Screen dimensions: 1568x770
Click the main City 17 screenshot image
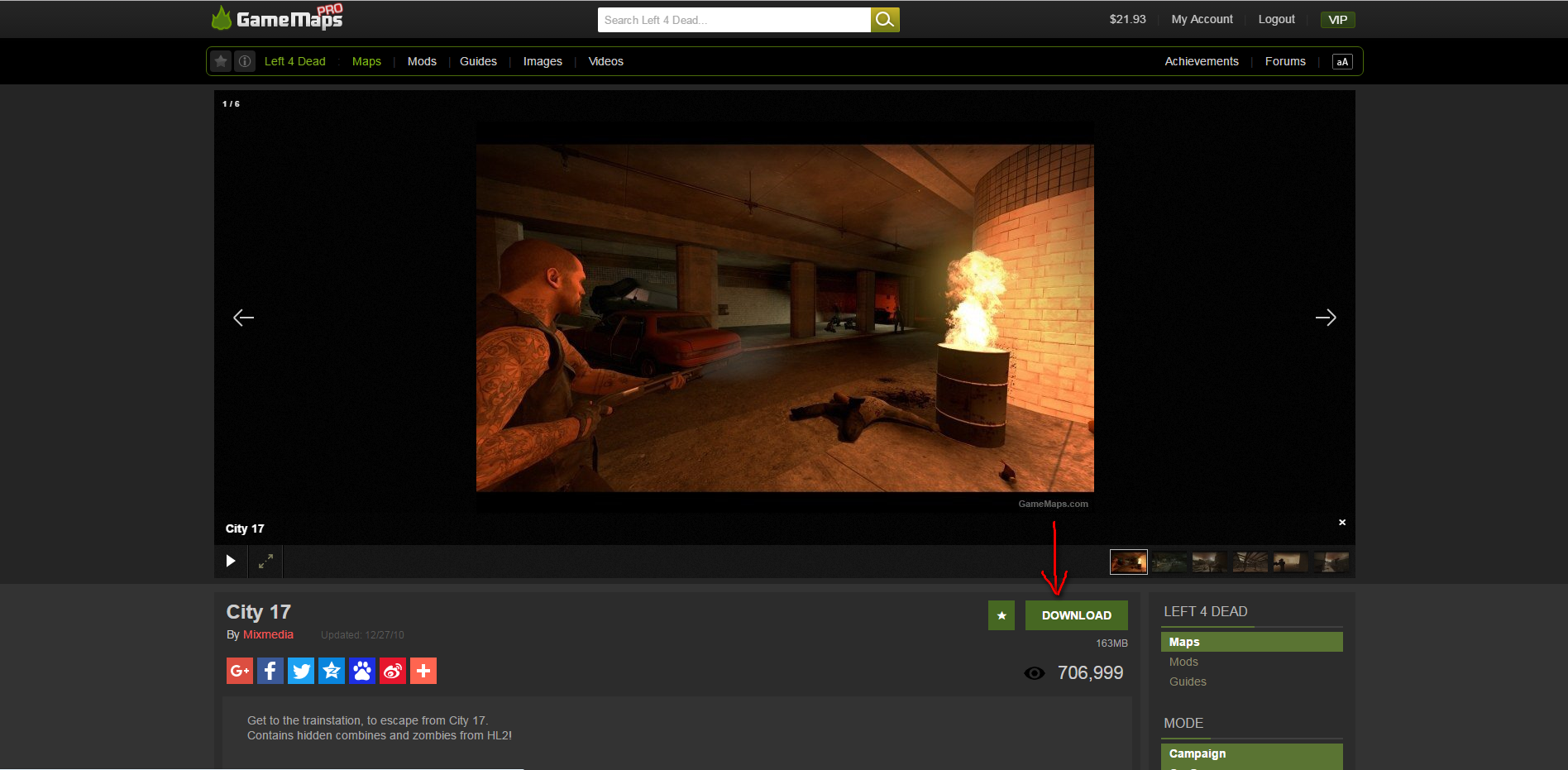click(785, 318)
